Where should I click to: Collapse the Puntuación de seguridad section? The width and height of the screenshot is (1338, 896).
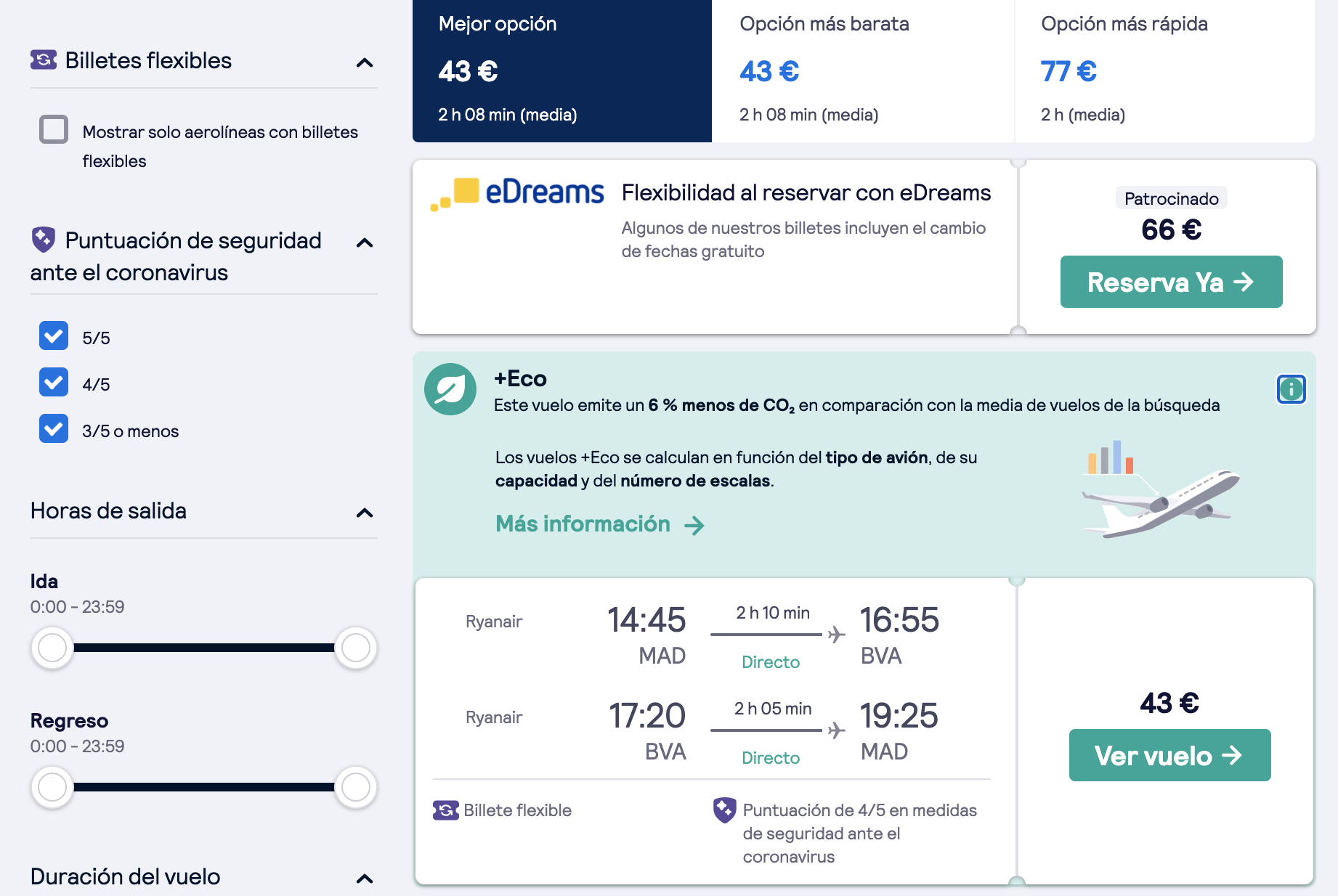click(365, 243)
